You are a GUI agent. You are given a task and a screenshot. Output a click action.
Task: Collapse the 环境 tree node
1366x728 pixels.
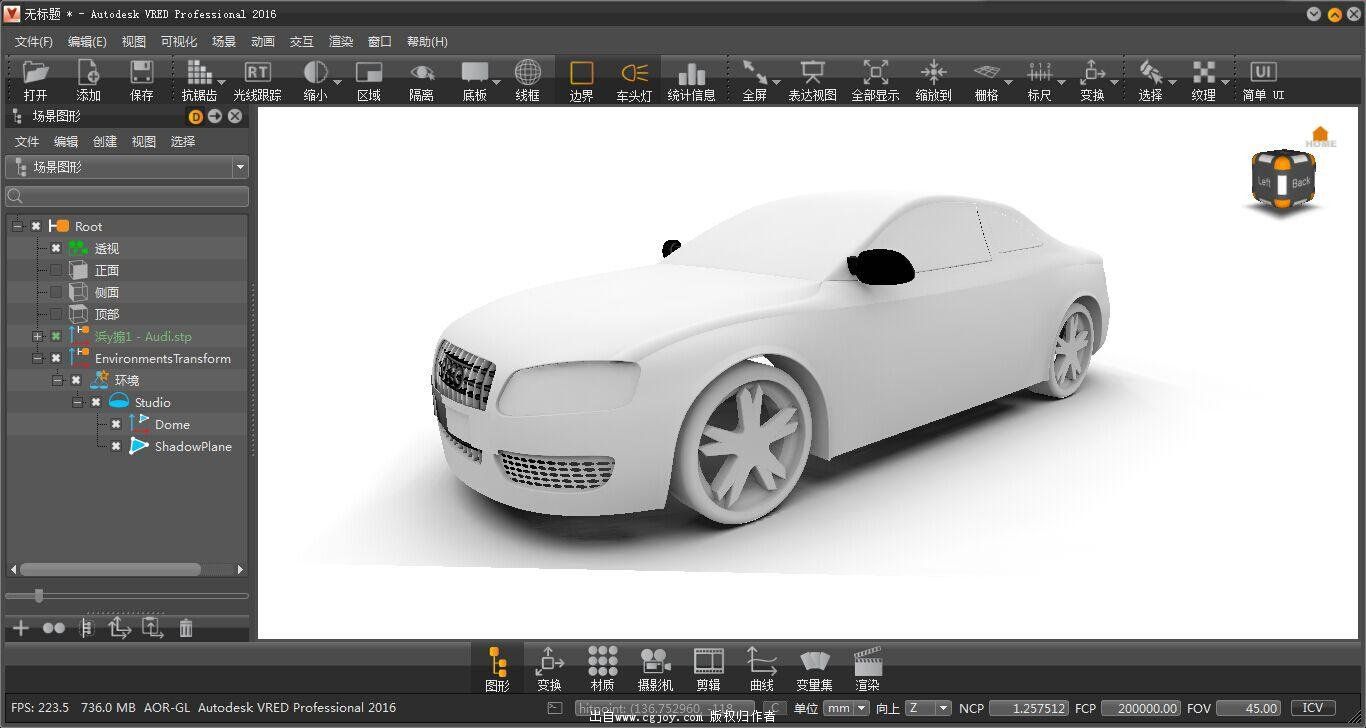click(57, 380)
